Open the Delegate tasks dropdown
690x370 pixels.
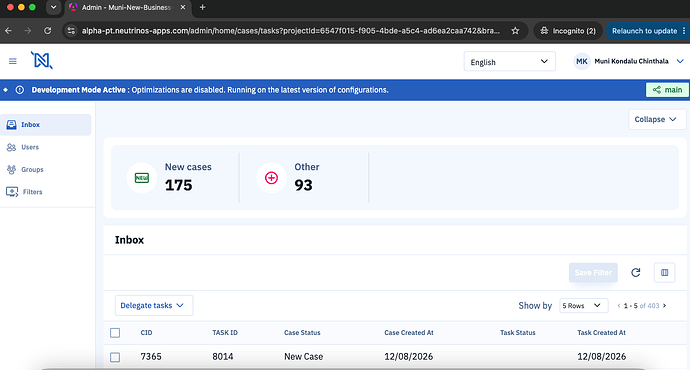pos(154,305)
